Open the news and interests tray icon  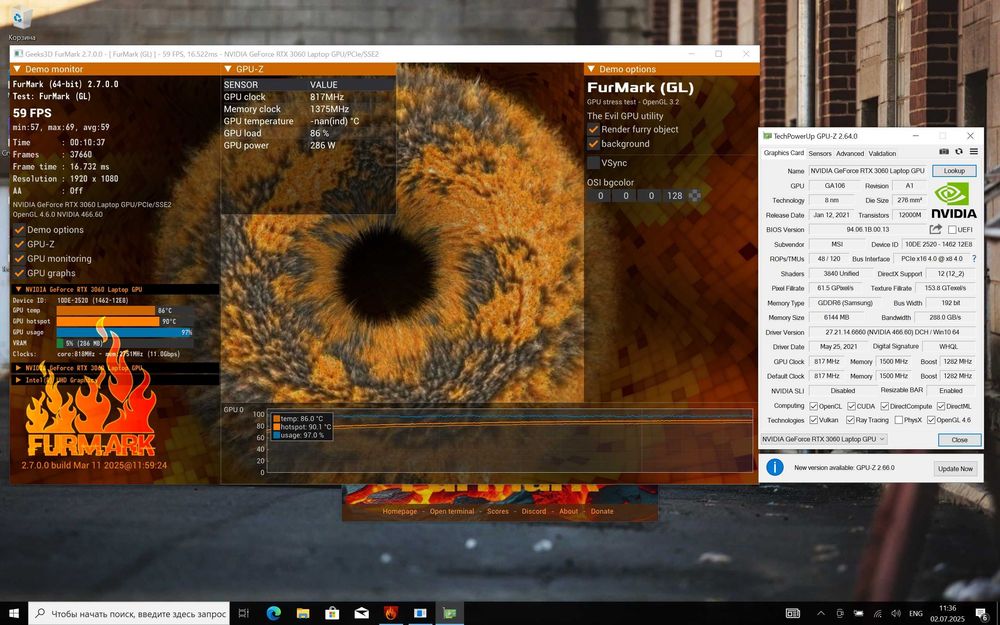coord(793,614)
